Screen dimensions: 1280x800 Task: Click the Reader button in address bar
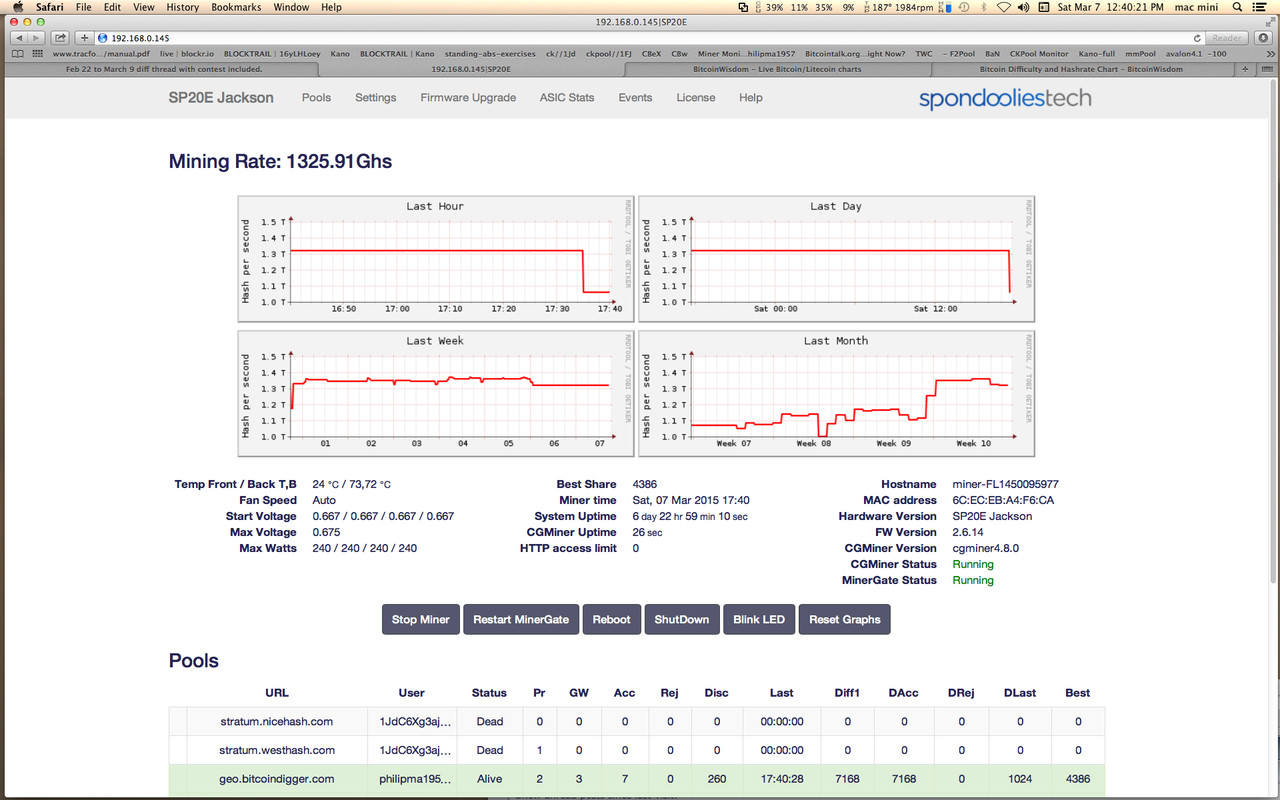(x=1226, y=37)
